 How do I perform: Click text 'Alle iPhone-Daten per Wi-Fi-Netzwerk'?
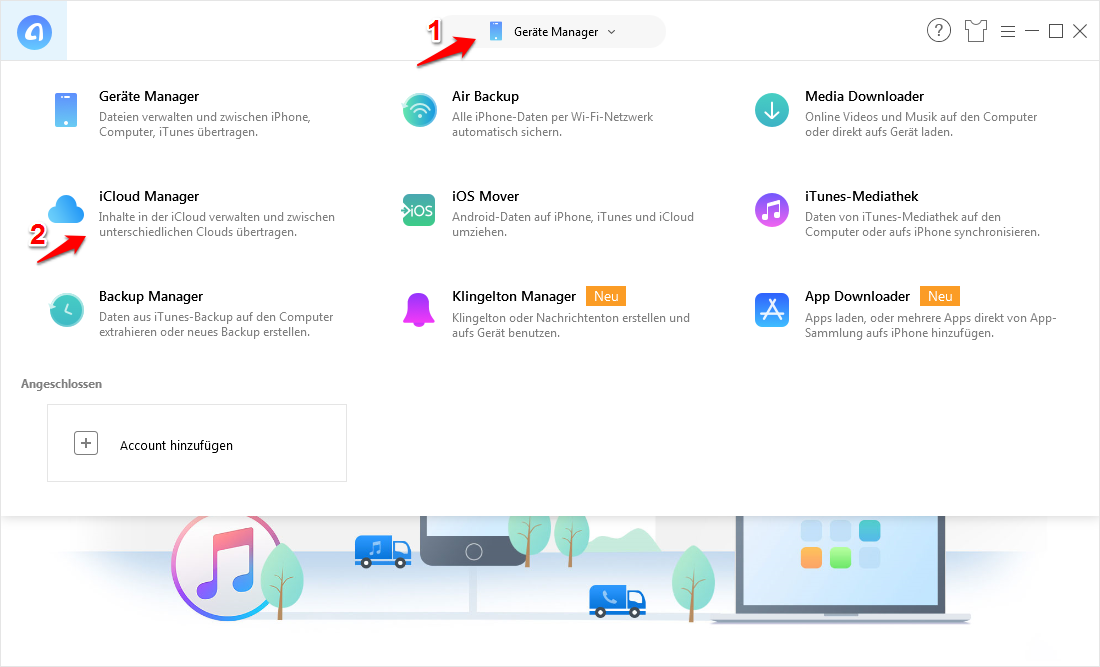point(553,117)
